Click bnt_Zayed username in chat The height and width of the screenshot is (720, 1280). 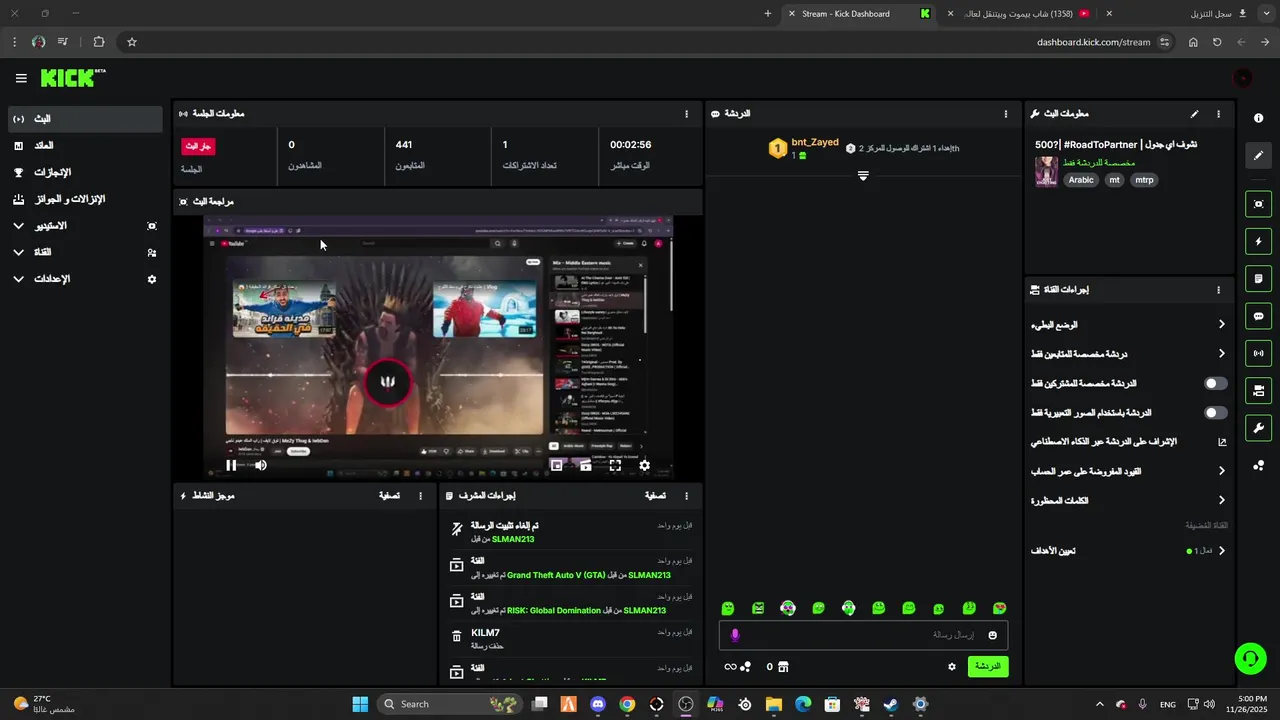coord(815,142)
